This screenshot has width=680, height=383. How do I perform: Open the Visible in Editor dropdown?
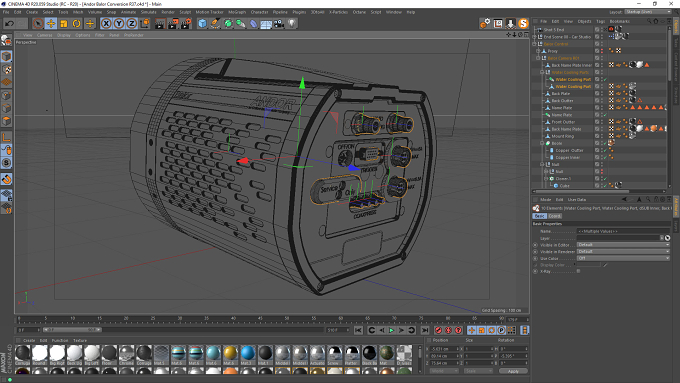[x=624, y=245]
